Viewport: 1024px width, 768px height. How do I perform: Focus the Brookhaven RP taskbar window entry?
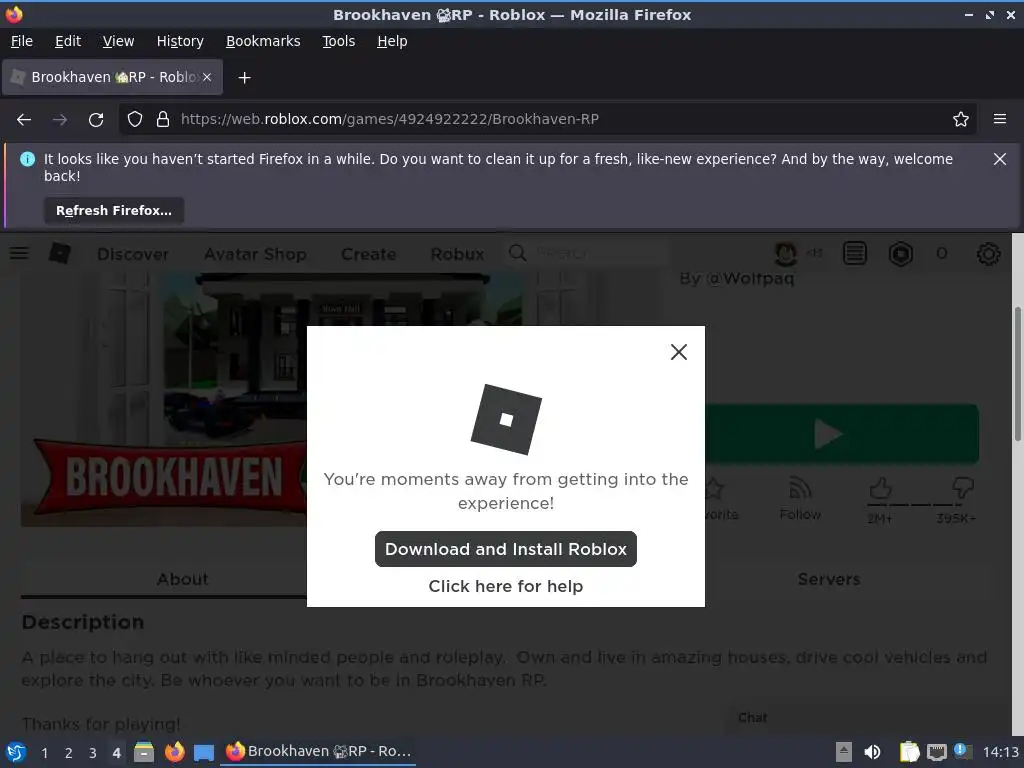tap(318, 752)
